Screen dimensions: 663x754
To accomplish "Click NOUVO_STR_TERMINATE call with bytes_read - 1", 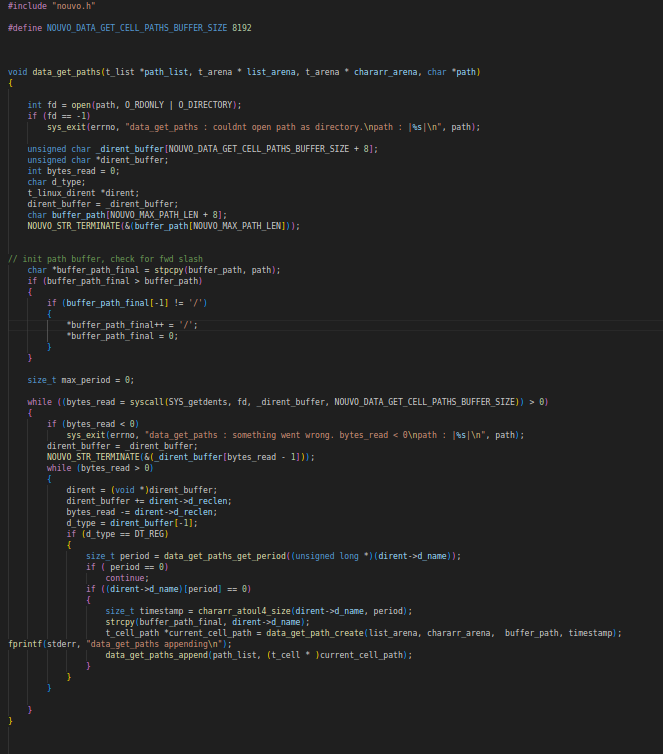I will pos(180,457).
